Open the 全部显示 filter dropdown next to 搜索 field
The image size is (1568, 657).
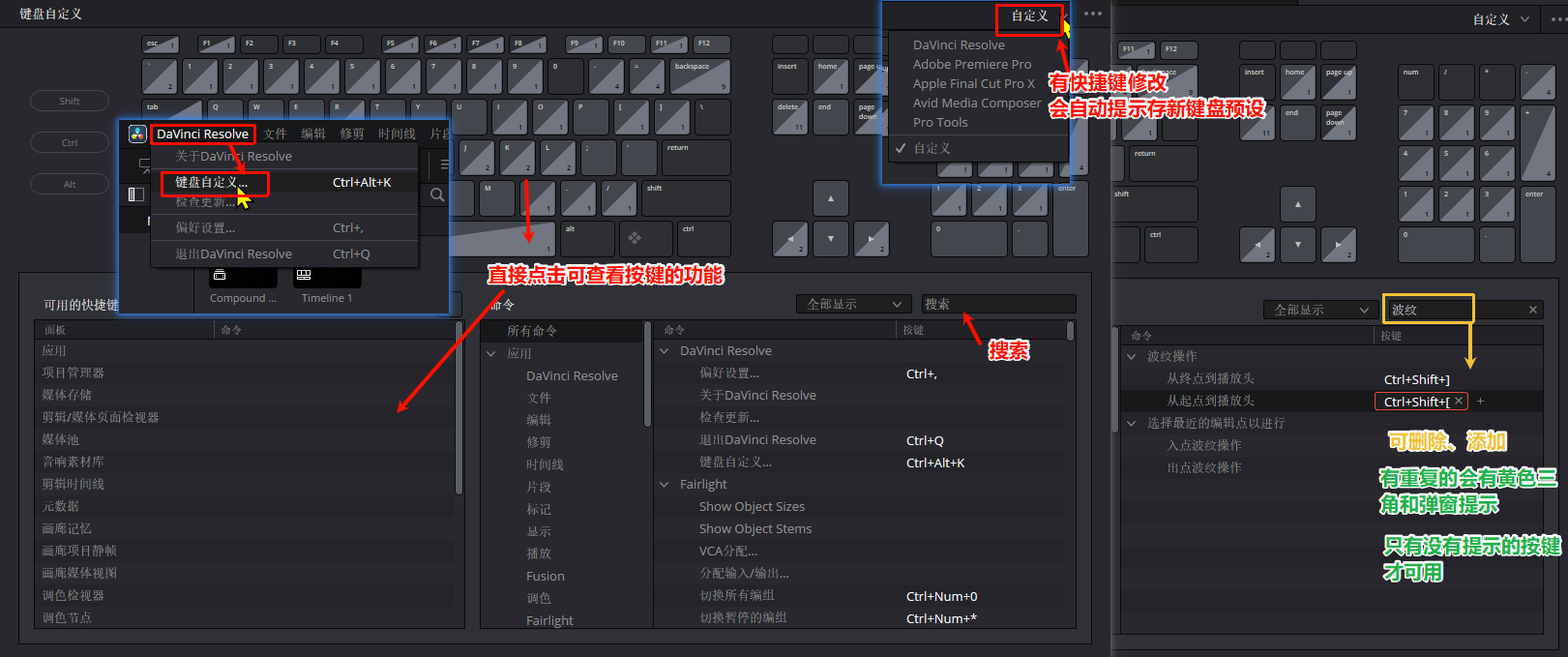(854, 304)
